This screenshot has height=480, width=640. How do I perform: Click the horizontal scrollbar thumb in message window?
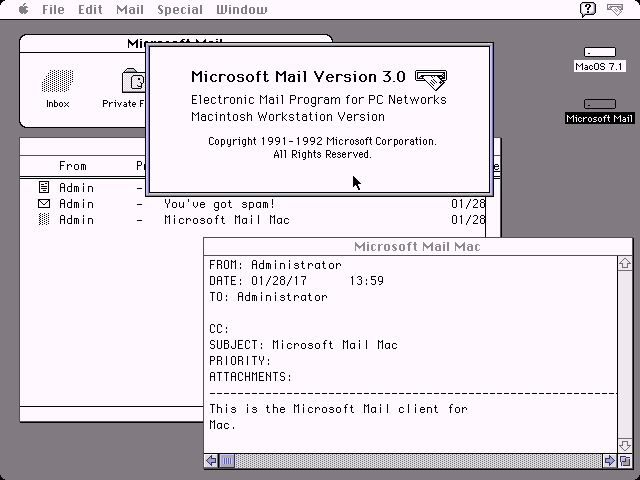pos(228,461)
